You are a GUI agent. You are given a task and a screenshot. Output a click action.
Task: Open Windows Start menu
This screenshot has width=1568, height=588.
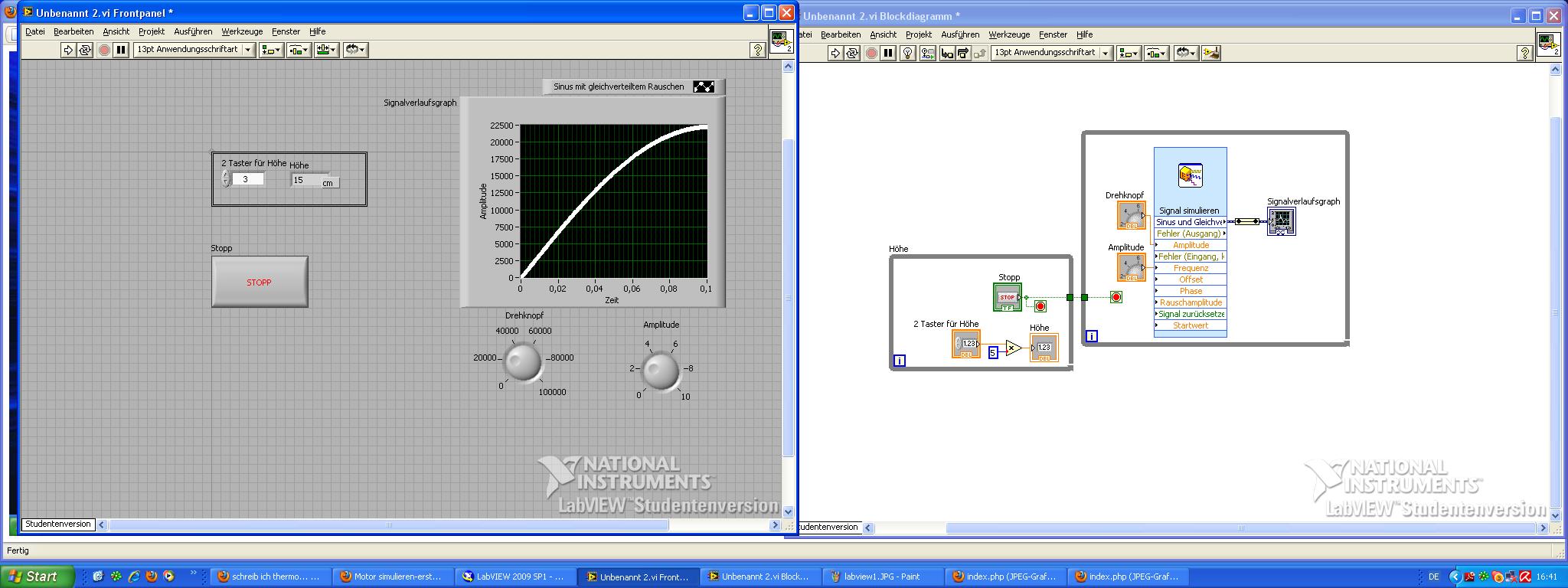[38, 577]
